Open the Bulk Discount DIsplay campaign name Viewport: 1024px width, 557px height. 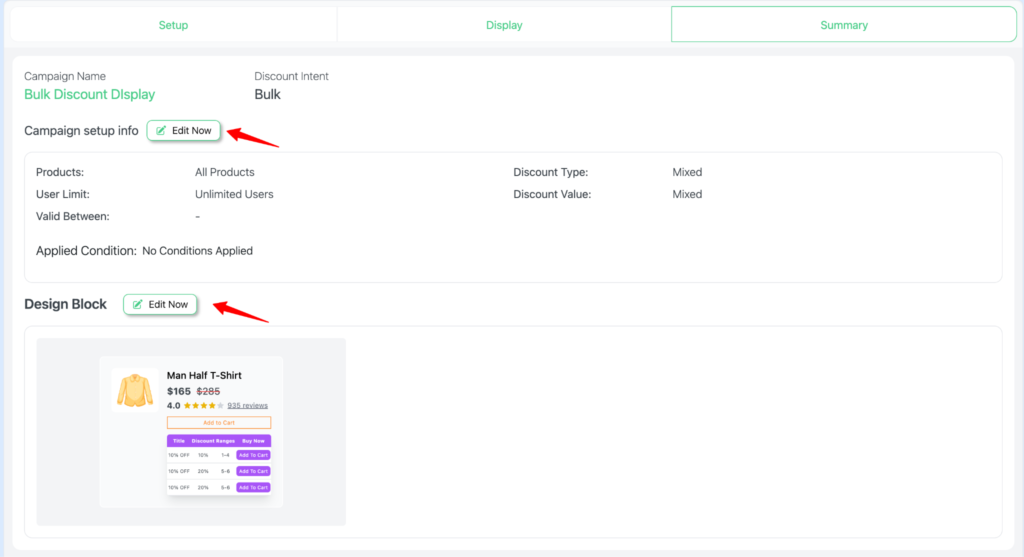[89, 95]
